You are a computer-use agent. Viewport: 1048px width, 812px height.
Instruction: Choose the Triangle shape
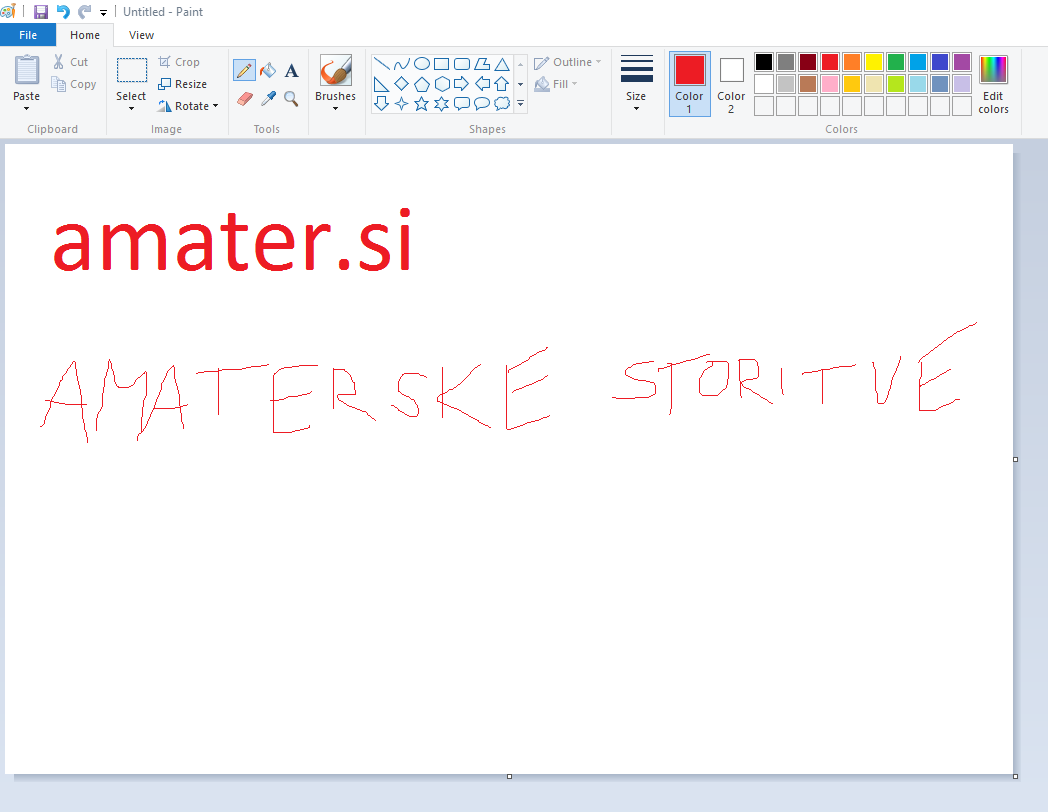tap(502, 64)
